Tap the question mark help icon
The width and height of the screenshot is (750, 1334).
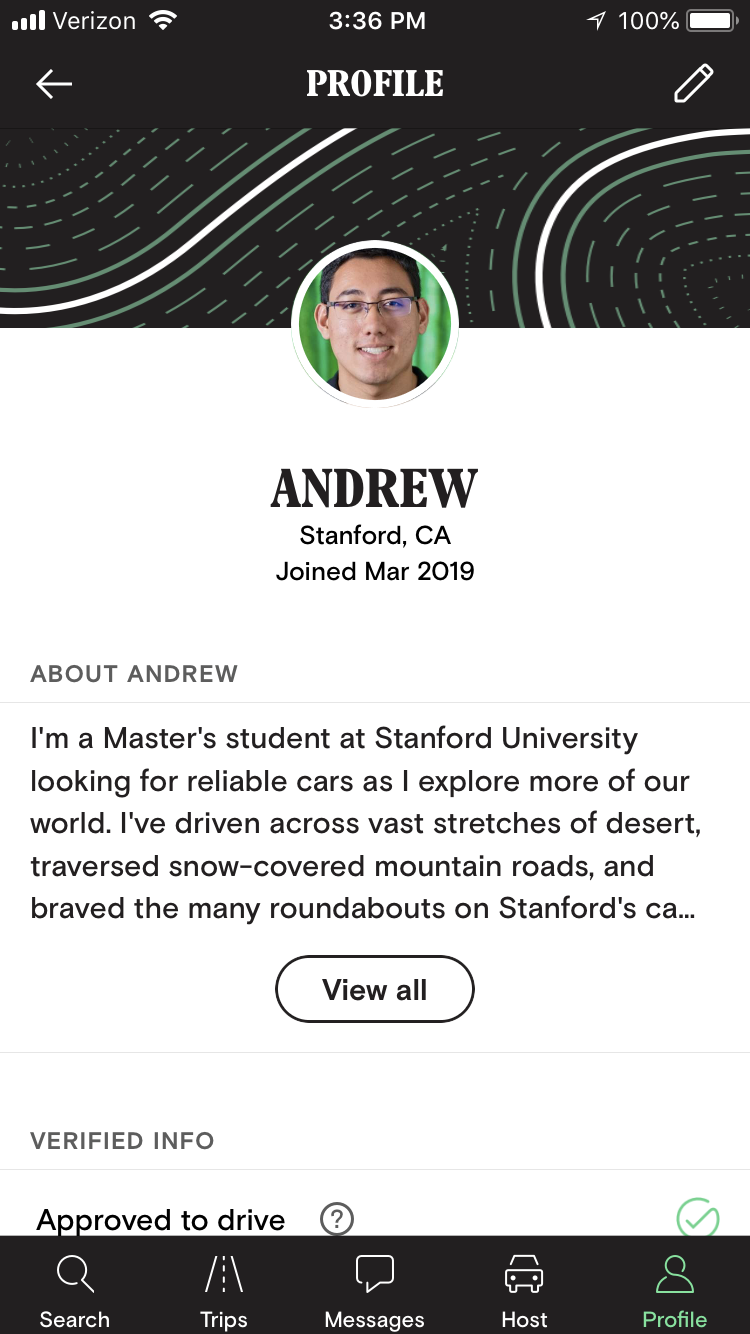[337, 1219]
